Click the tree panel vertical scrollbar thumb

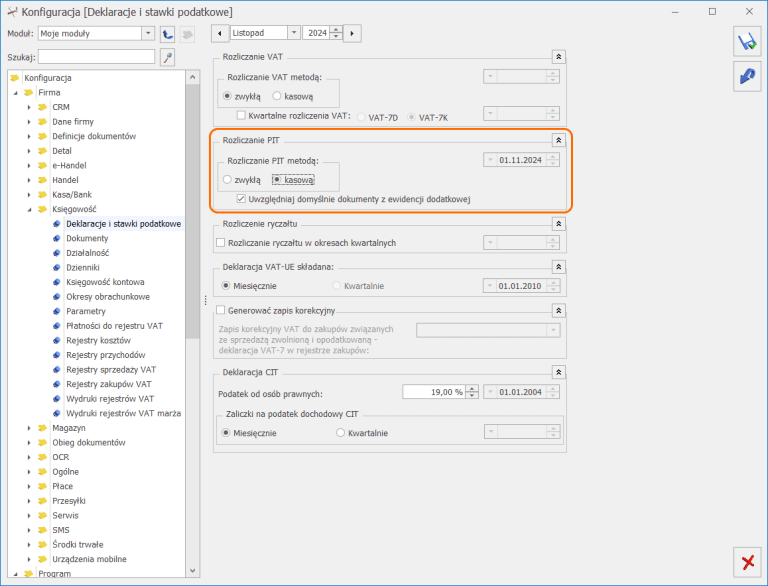click(192, 212)
